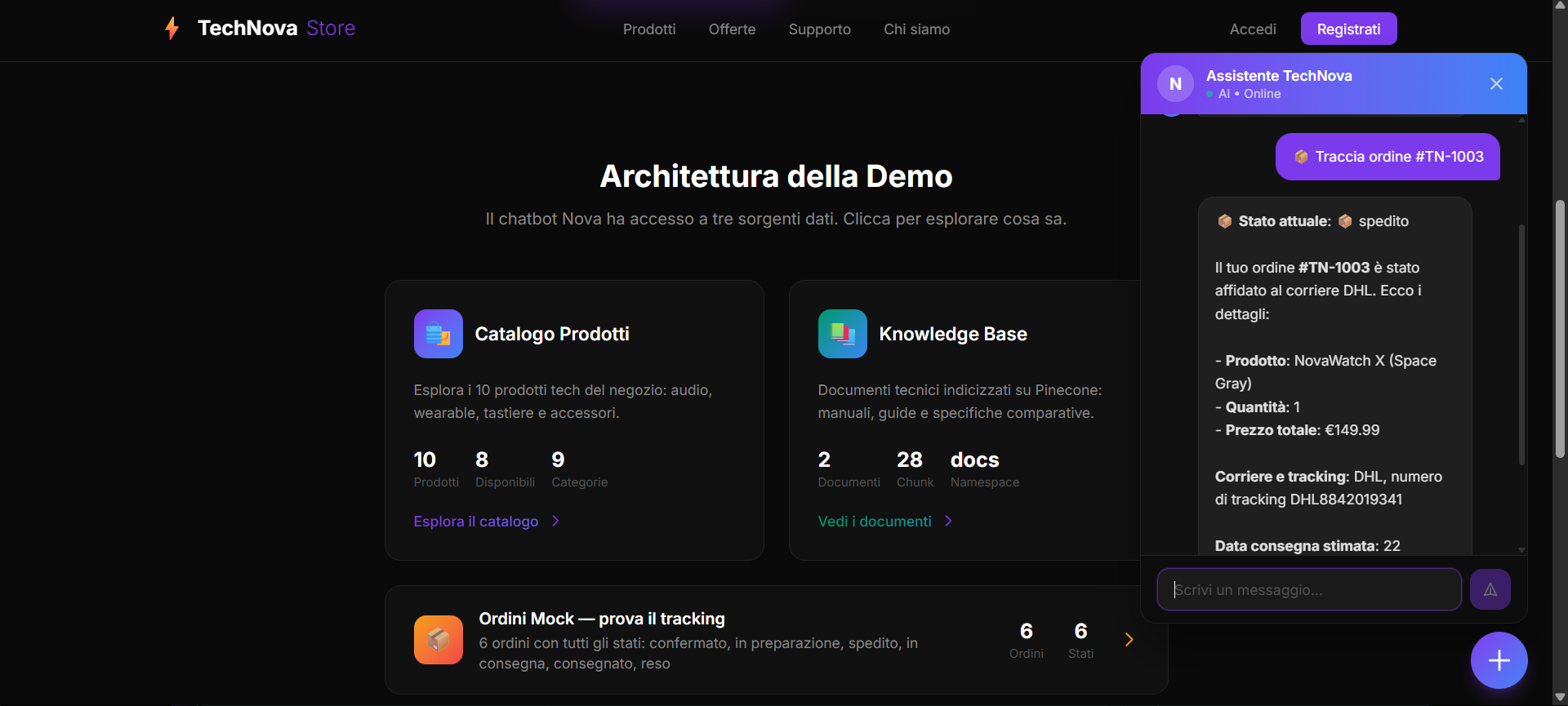Click the tracking number DHL8842019341 text
The image size is (1568, 706).
(1346, 500)
